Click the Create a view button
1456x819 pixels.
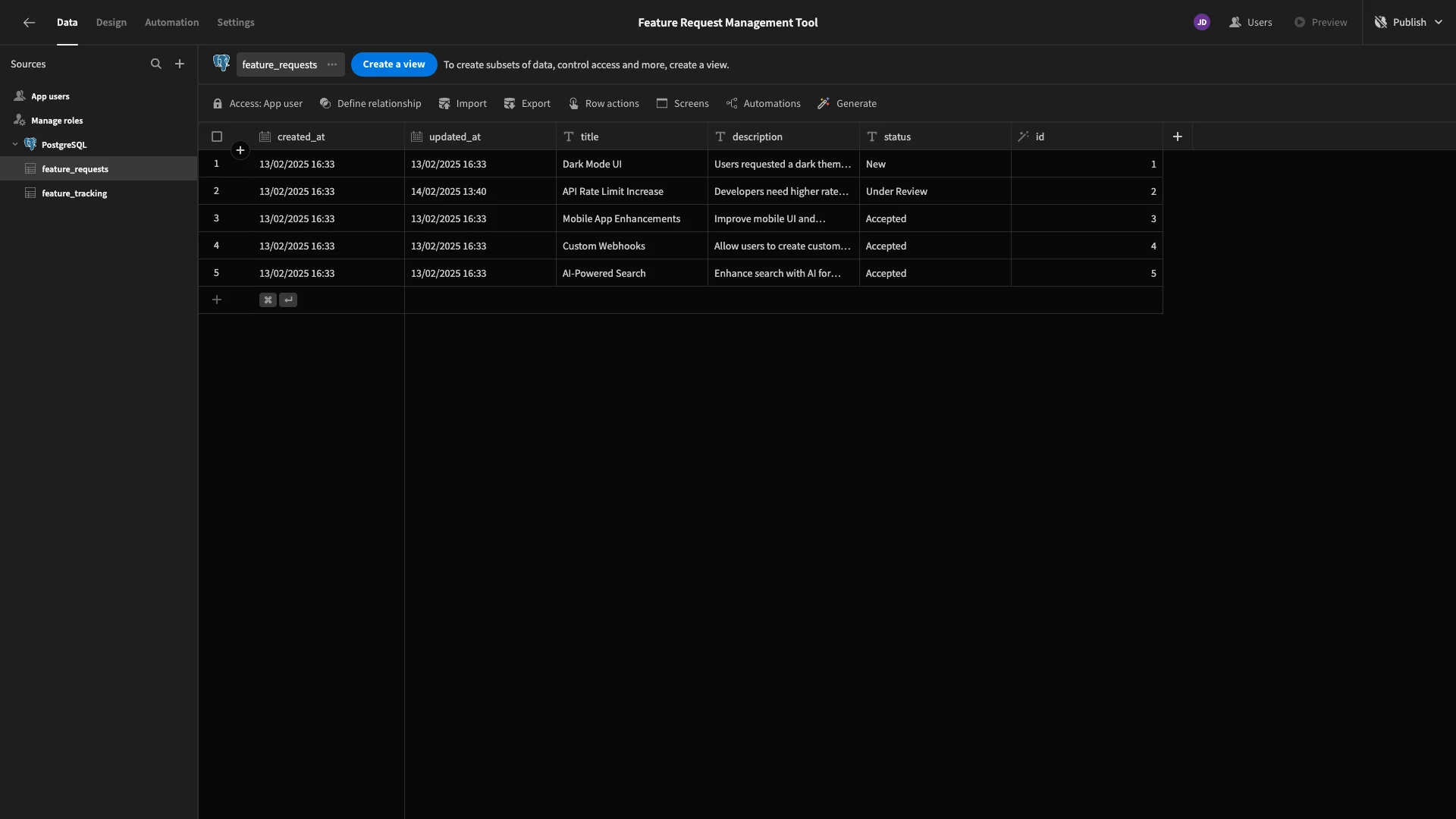point(394,64)
